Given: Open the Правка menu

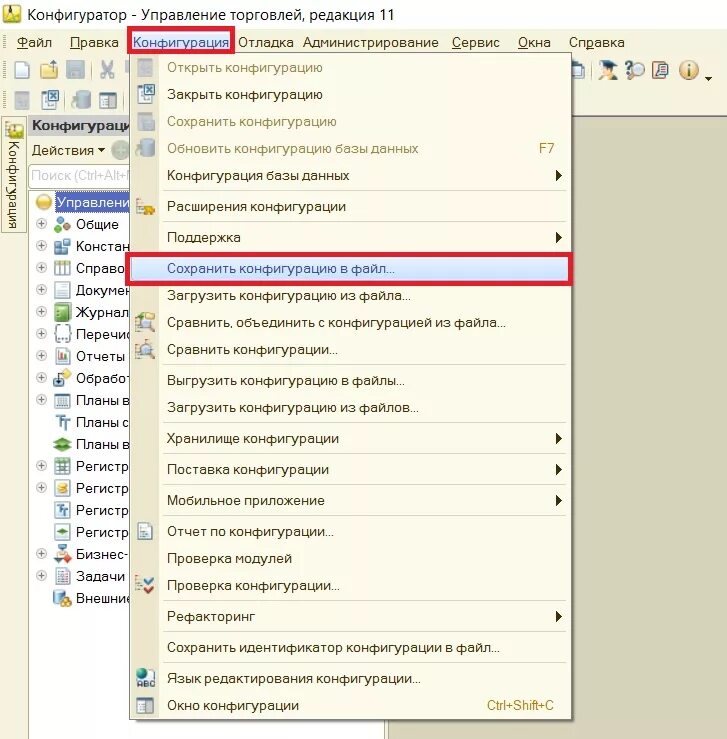Looking at the screenshot, I should [x=94, y=42].
